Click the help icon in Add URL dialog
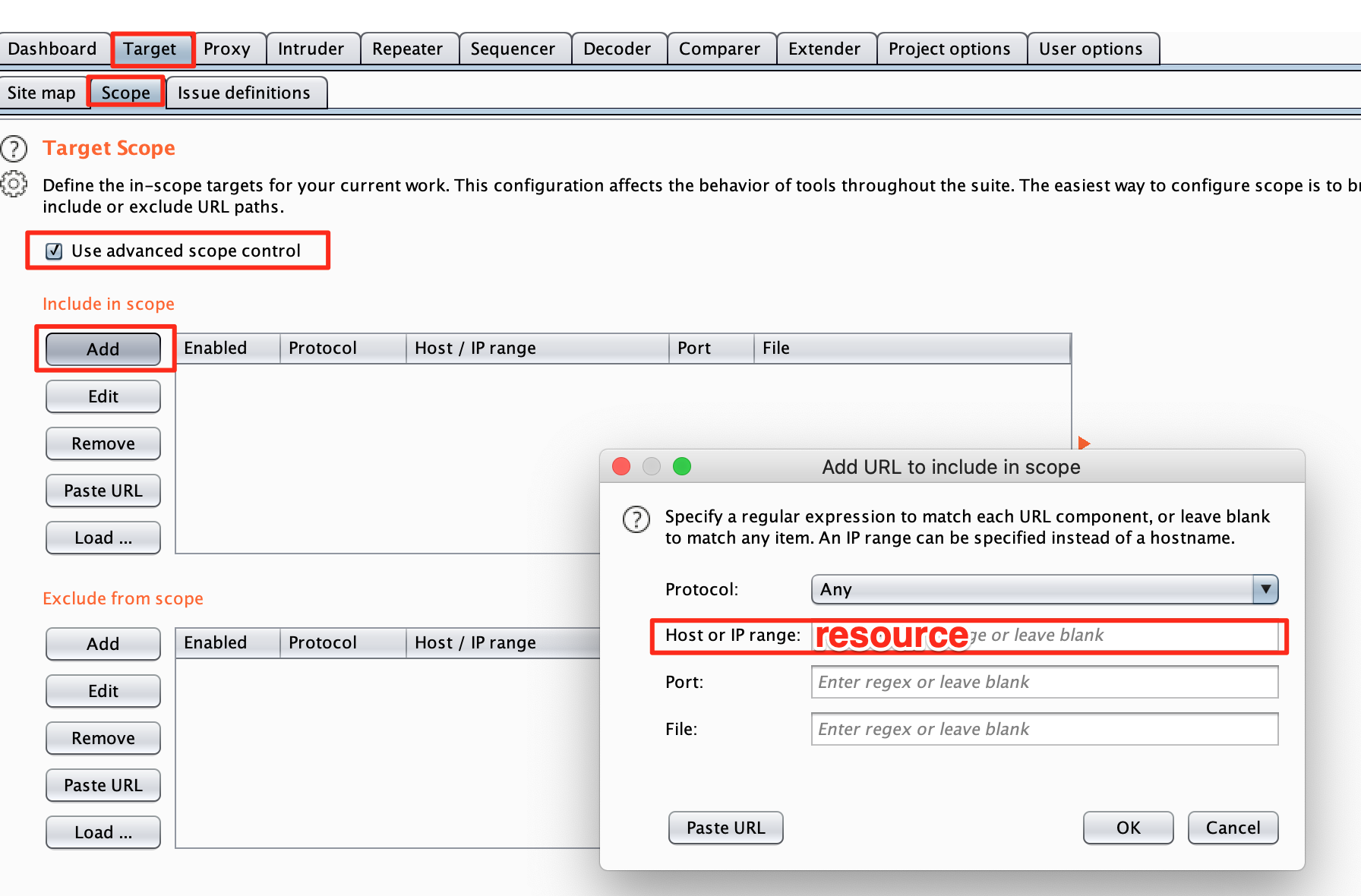1361x896 pixels. point(636,519)
